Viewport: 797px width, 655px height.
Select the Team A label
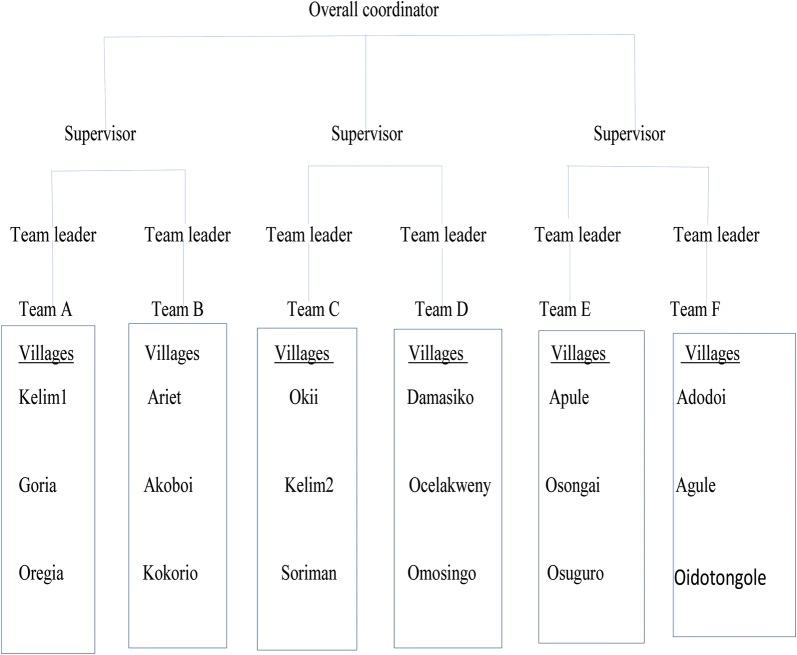tap(45, 309)
